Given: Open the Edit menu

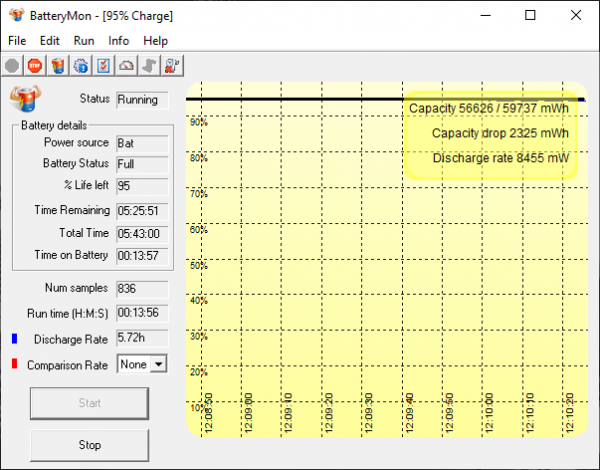Looking at the screenshot, I should click(50, 41).
